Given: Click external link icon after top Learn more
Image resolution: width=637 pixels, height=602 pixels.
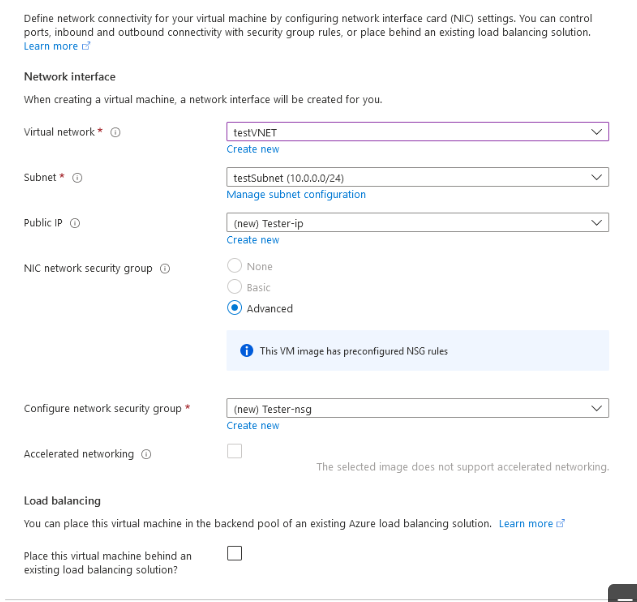Looking at the screenshot, I should (86, 46).
